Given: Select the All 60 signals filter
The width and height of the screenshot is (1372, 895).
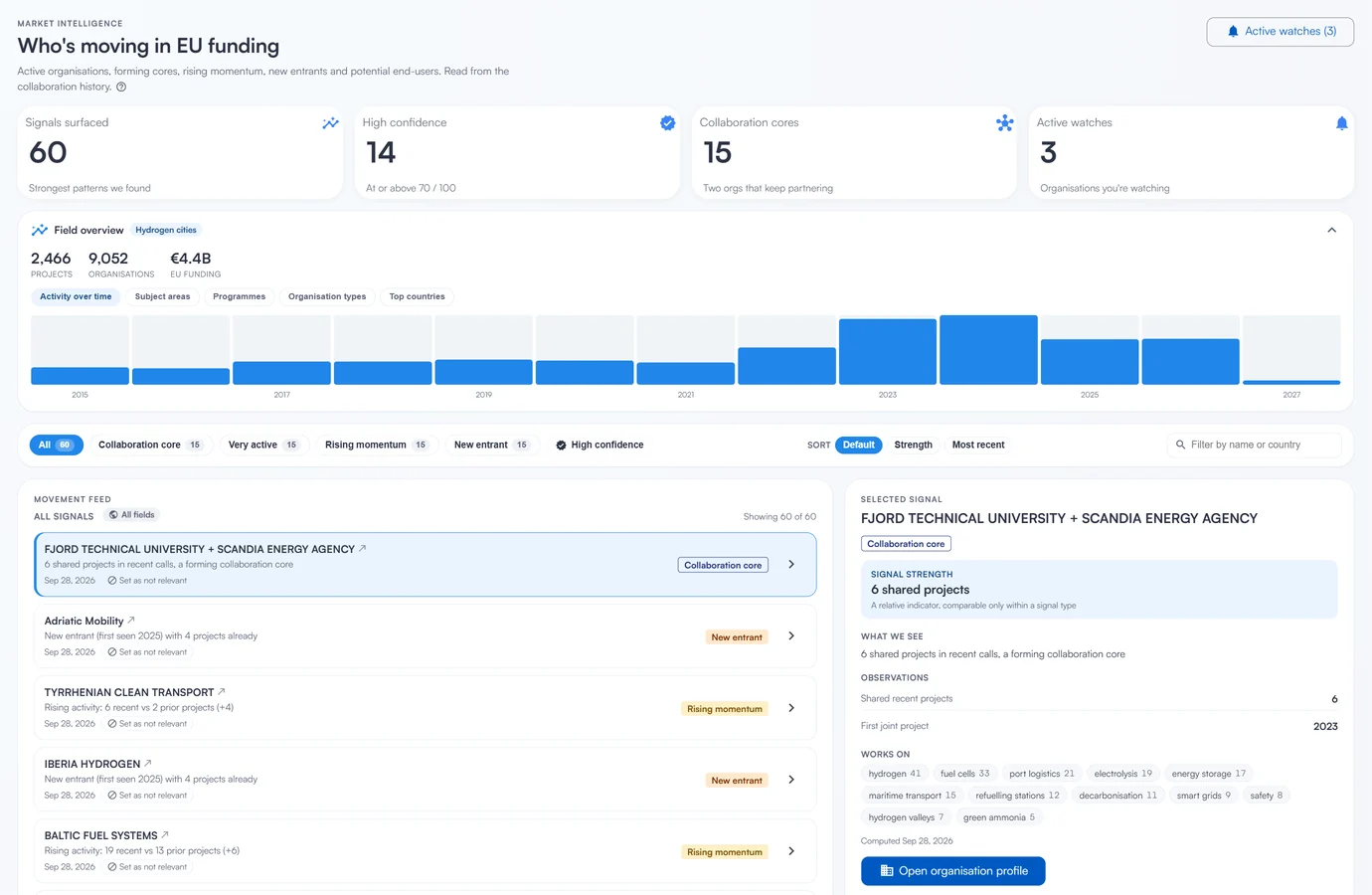Looking at the screenshot, I should coord(56,445).
